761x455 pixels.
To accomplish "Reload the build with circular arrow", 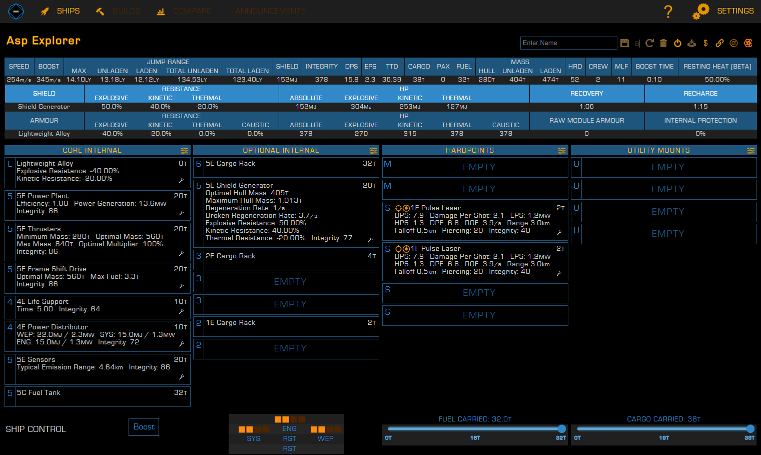I will 650,43.
